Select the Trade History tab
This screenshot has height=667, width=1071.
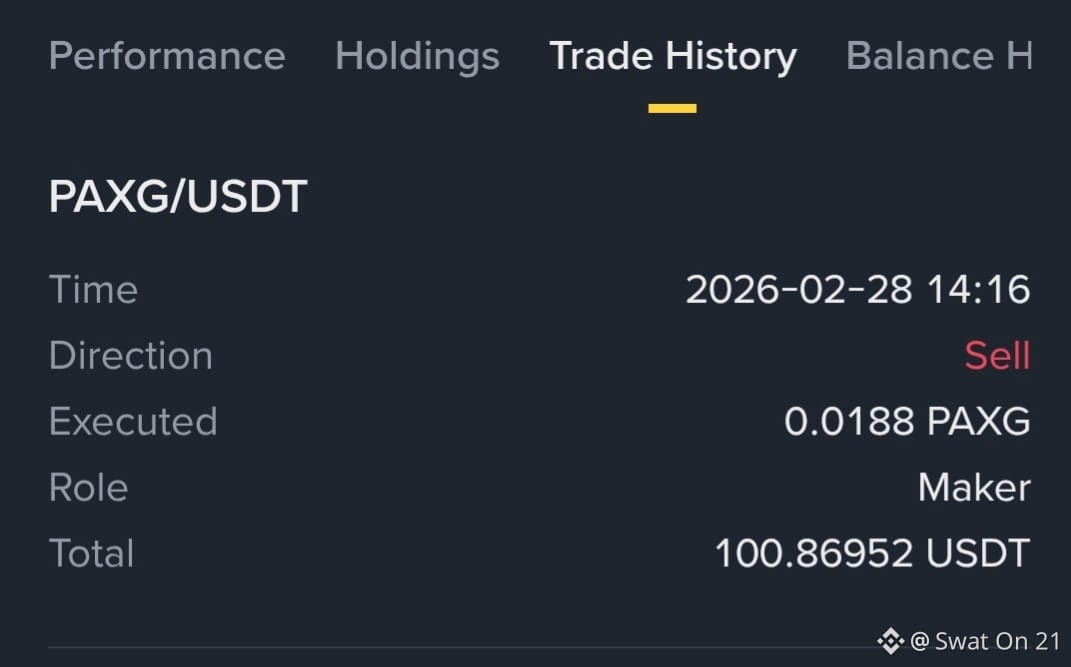(673, 57)
